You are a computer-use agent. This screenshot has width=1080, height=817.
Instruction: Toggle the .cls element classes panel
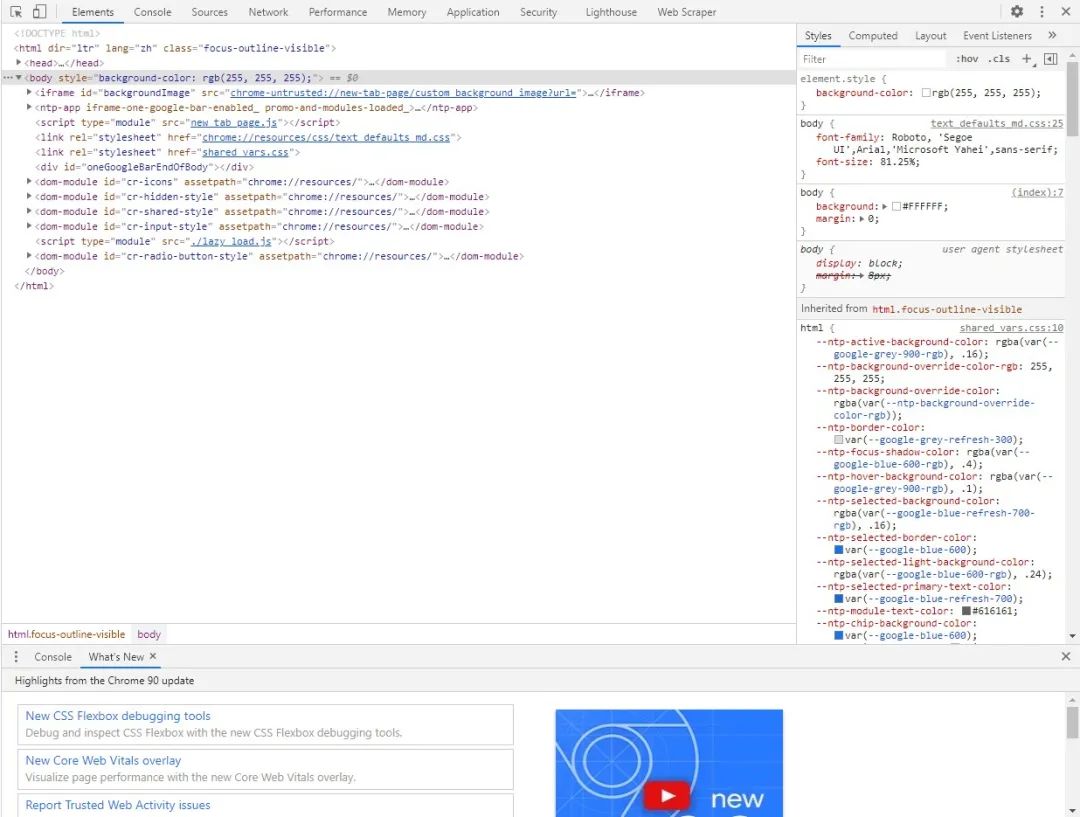998,59
